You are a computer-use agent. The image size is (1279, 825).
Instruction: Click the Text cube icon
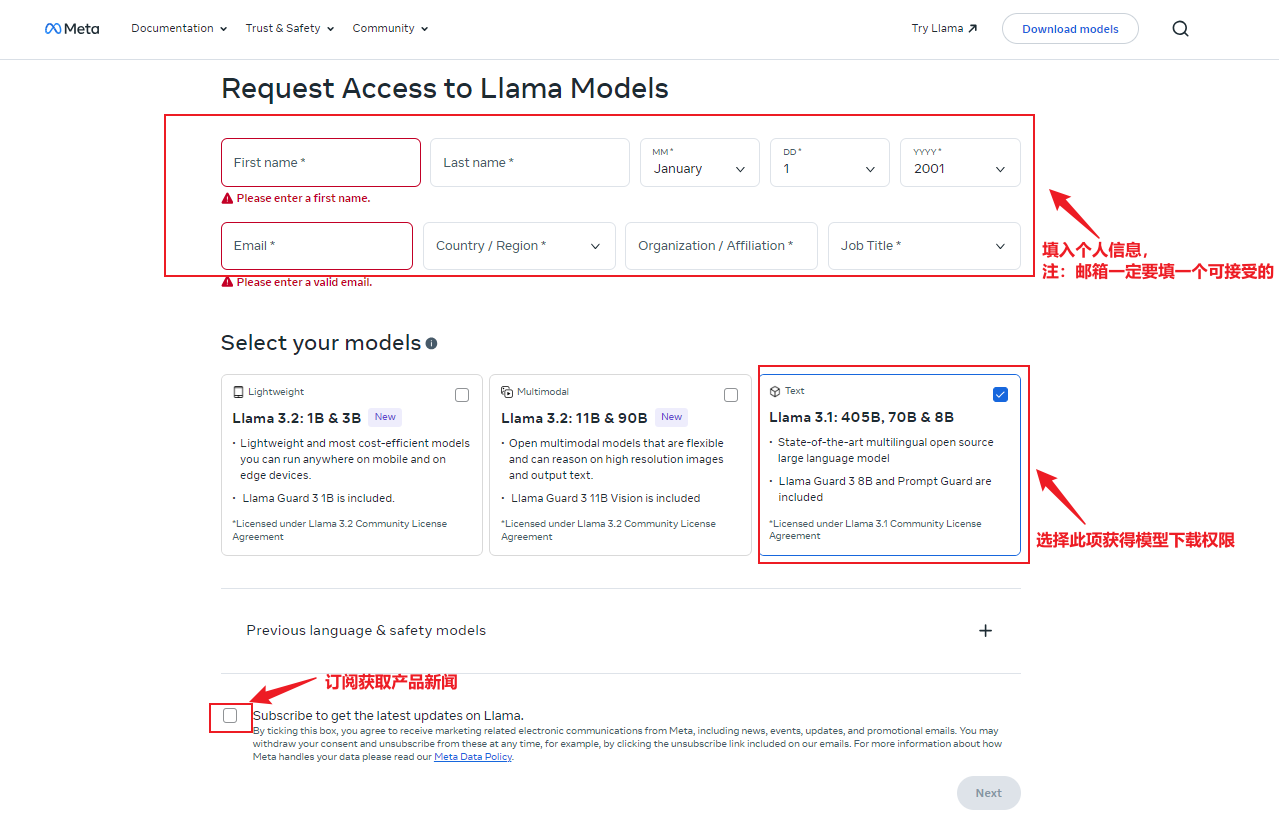(x=775, y=391)
